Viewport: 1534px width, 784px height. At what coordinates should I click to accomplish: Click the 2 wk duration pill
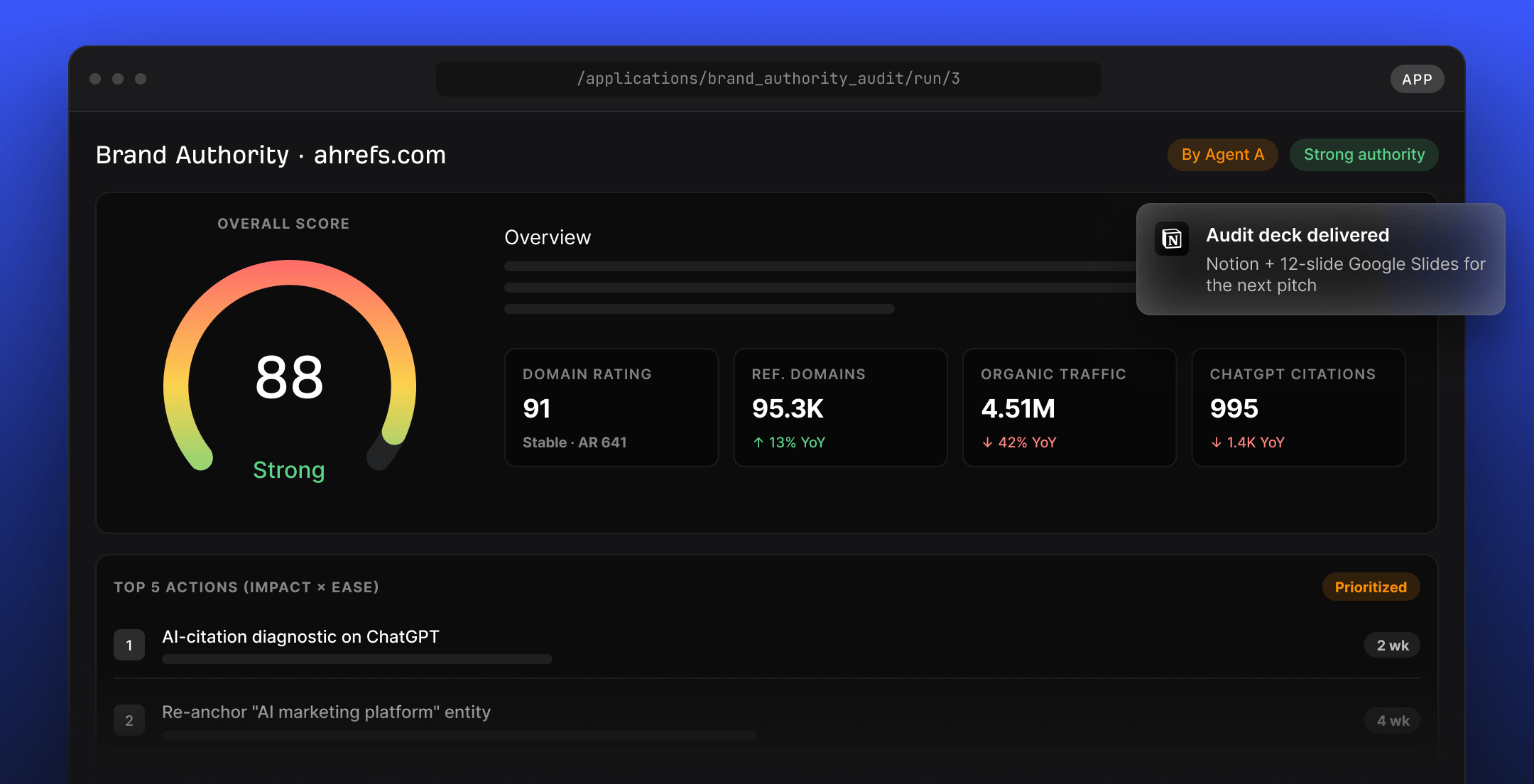pyautogui.click(x=1392, y=646)
